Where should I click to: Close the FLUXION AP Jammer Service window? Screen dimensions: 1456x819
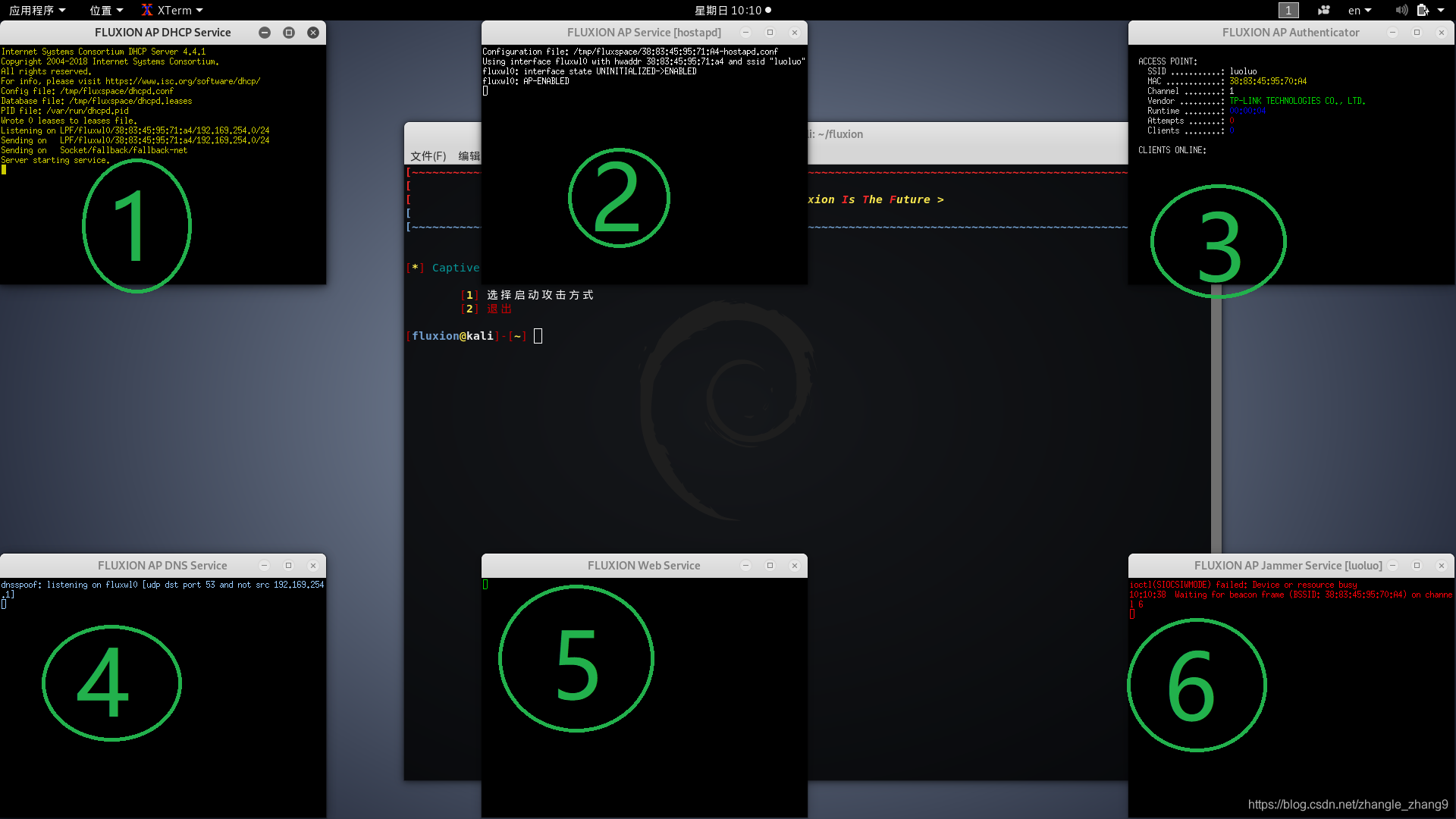tap(1442, 566)
